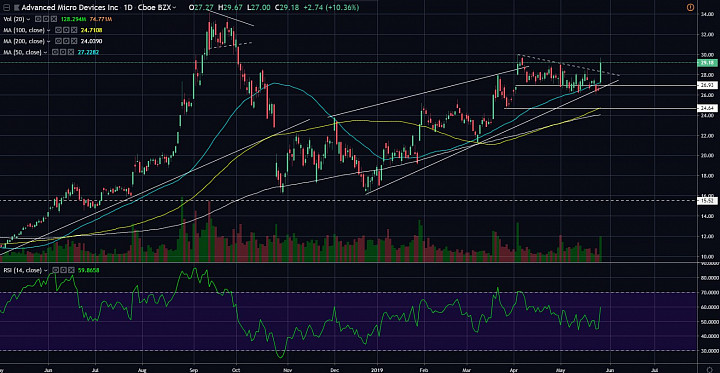Open settings for RSI (14, close)
Screen dimensions: 720x373
coord(63,270)
